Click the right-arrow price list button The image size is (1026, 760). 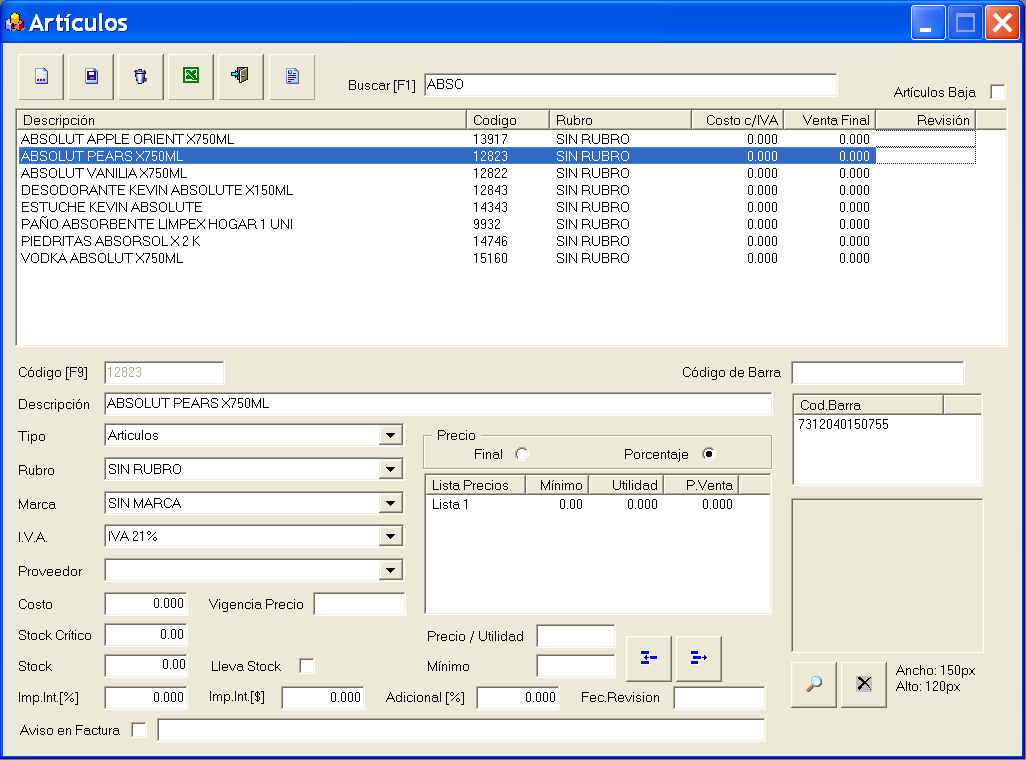699,658
